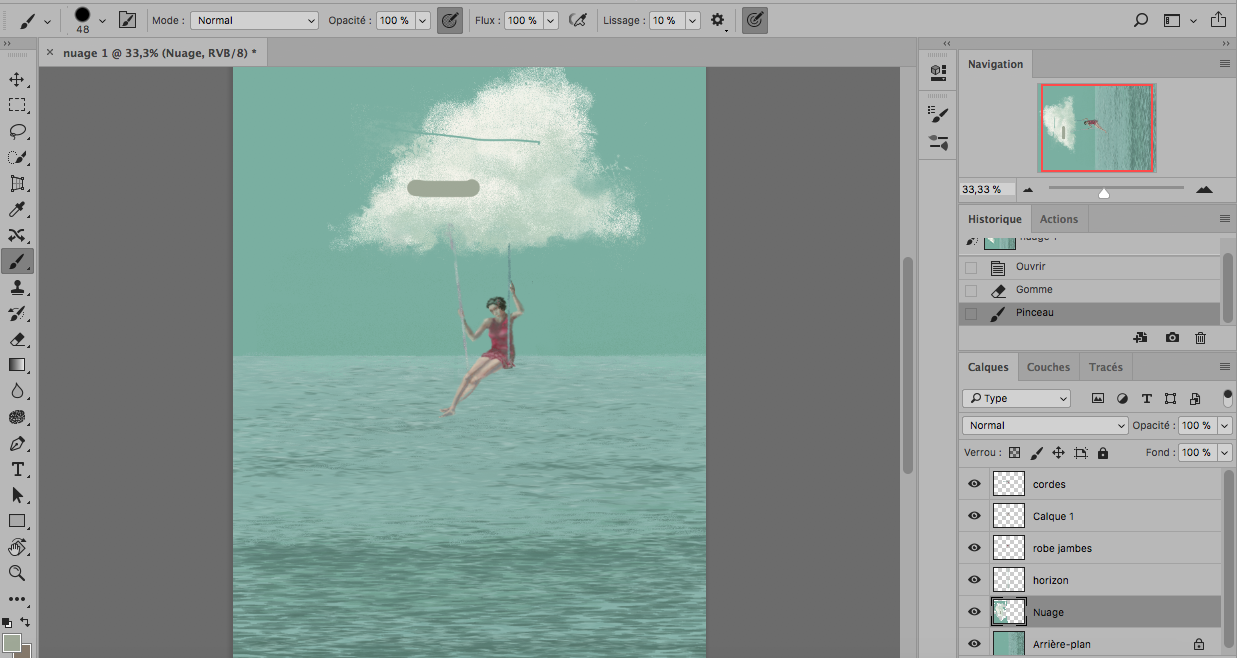Screen dimensions: 1237x658
Task: Hide the cordes layer
Action: (x=974, y=484)
